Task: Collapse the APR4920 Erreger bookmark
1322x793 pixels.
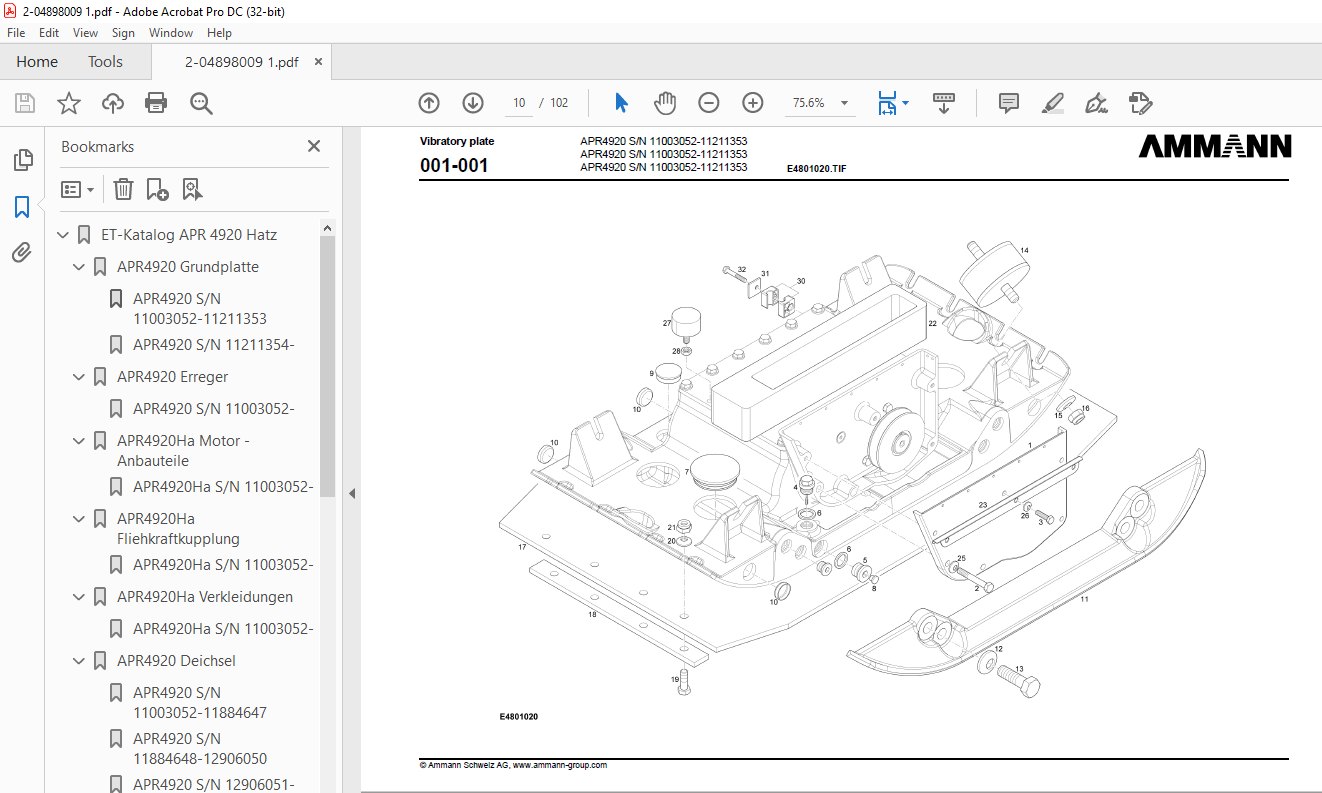Action: tap(80, 377)
